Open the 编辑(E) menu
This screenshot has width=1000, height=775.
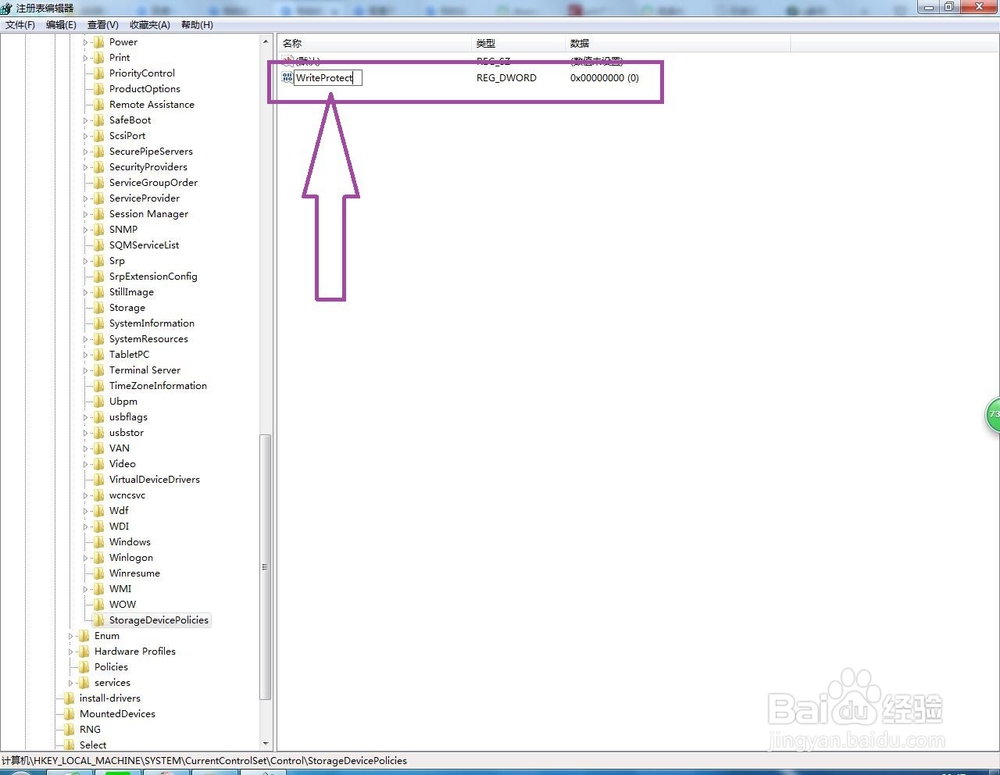(61, 25)
